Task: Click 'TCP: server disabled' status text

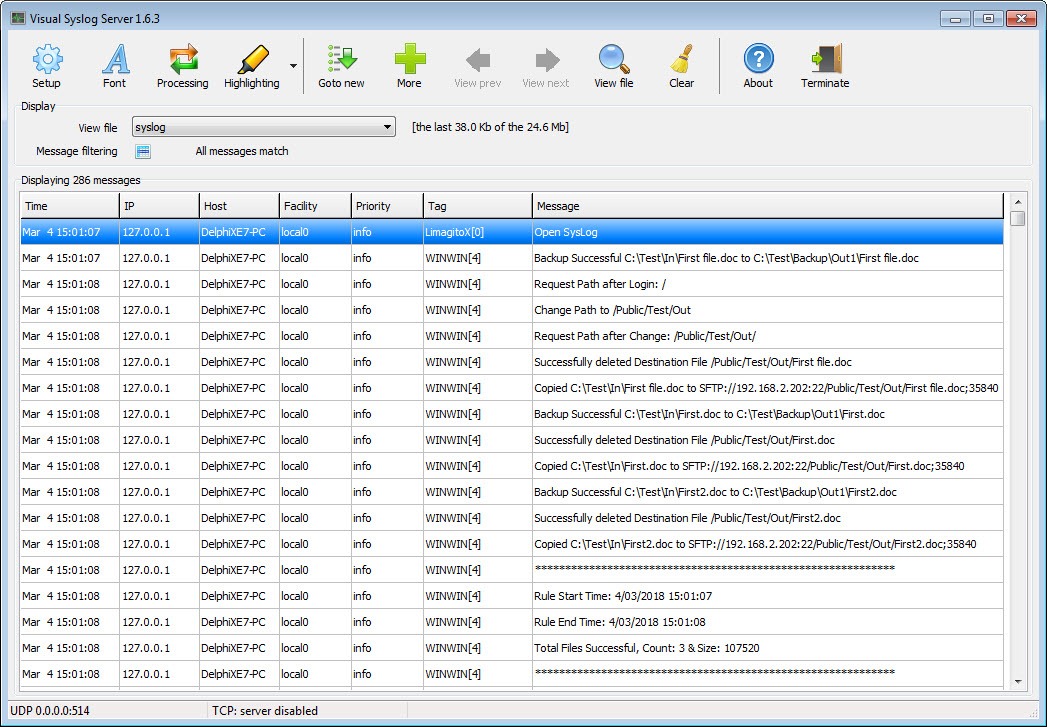Action: pos(265,711)
